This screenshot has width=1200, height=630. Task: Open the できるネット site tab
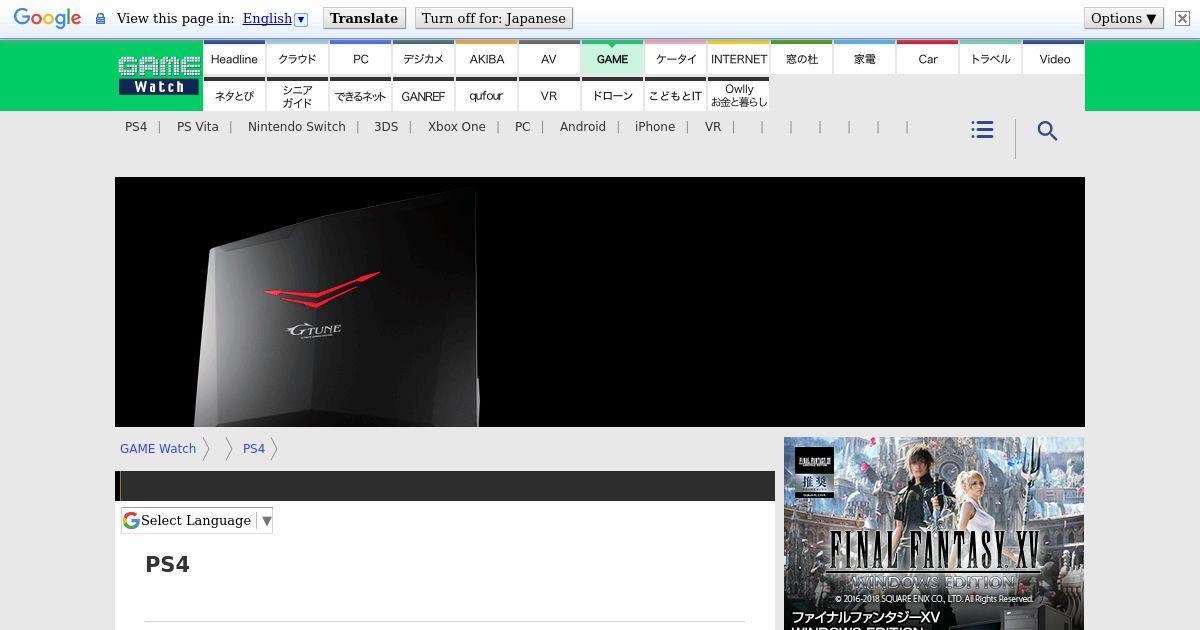coord(360,94)
